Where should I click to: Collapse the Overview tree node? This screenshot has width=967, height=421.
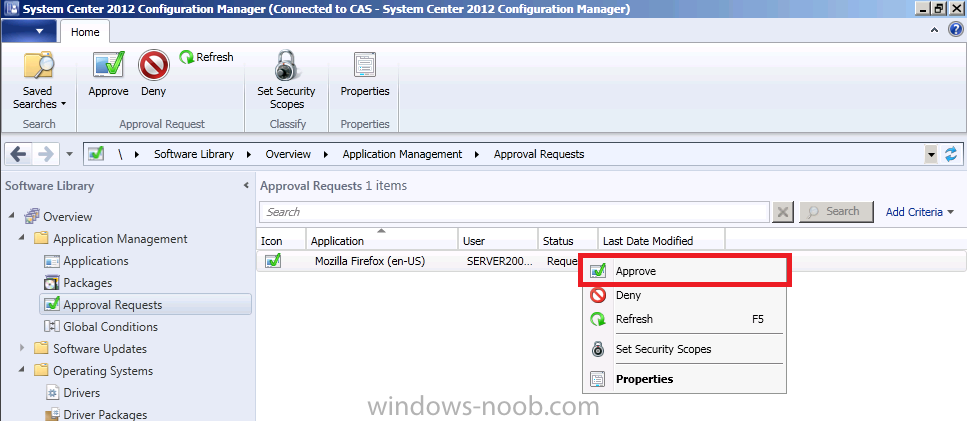pyautogui.click(x=12, y=216)
